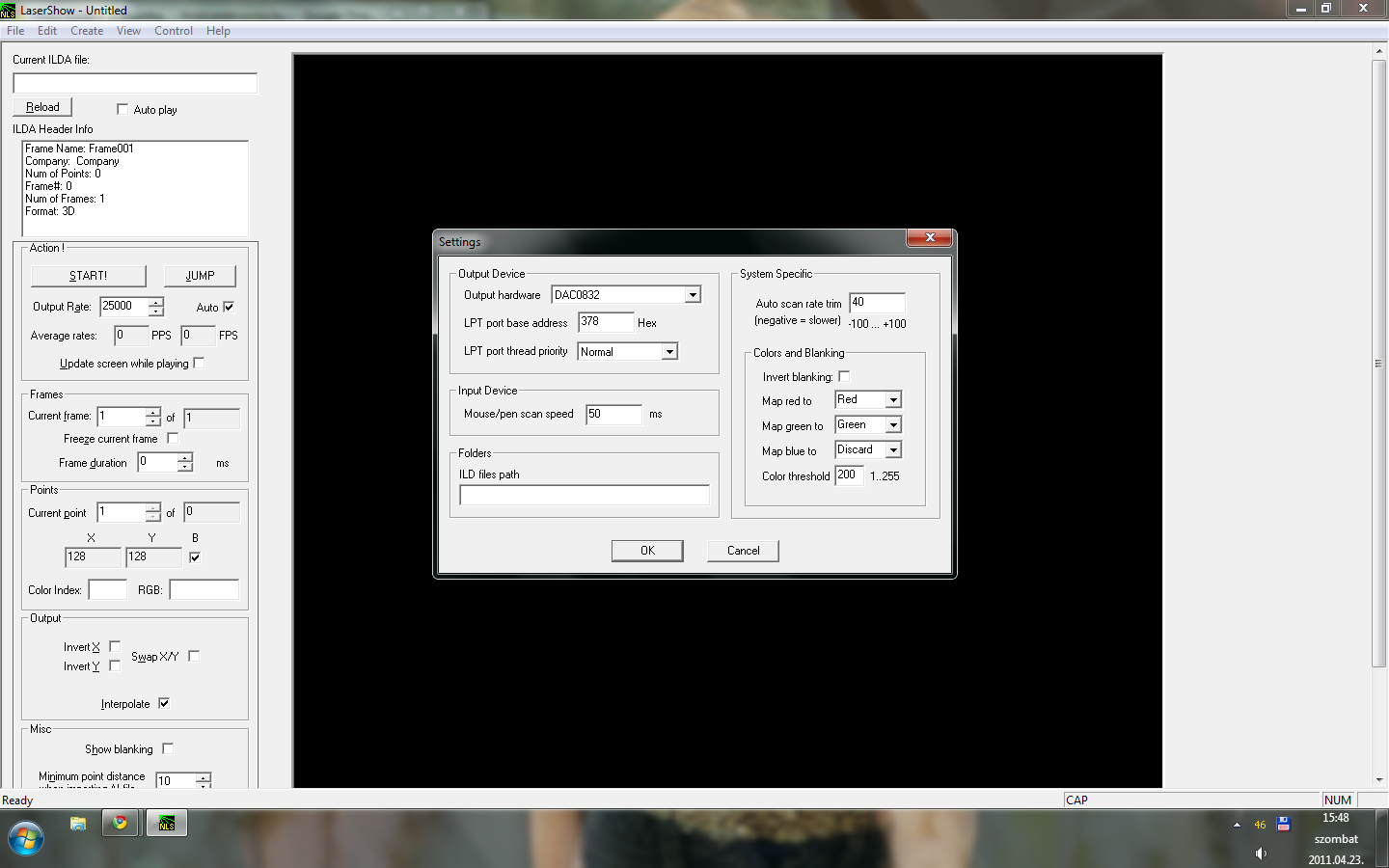Expand LPT port thread priority dropdown
The width and height of the screenshot is (1389, 868).
(x=669, y=352)
